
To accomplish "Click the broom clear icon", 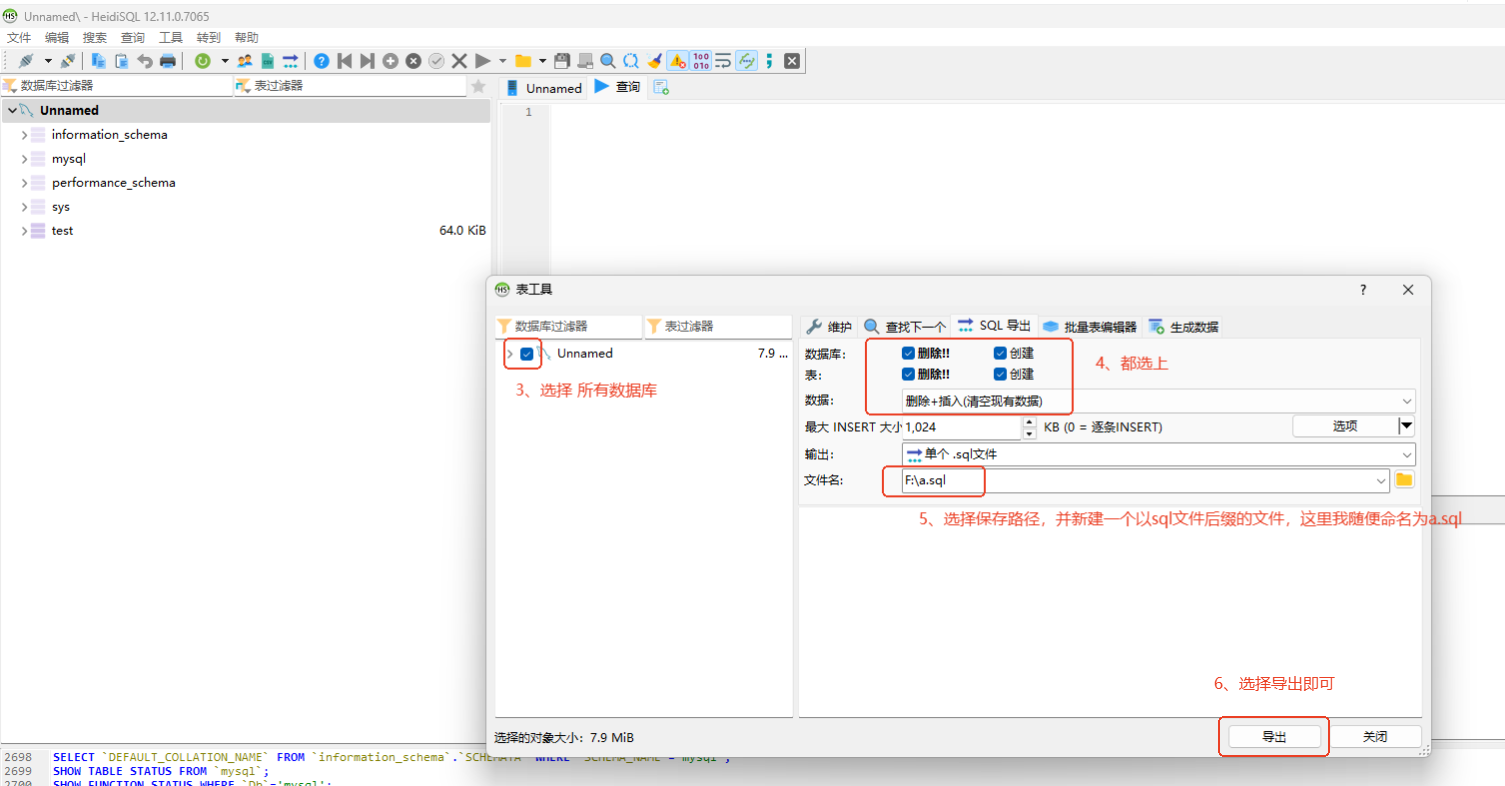I will coord(654,61).
